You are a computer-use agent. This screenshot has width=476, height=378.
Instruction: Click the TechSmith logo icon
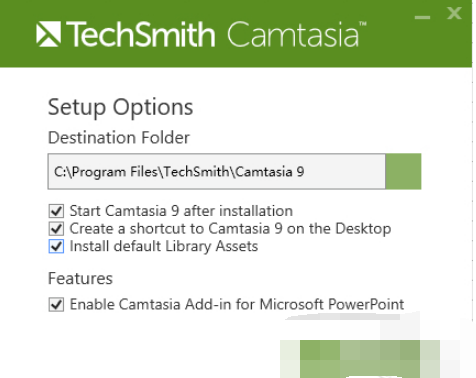coord(48,34)
